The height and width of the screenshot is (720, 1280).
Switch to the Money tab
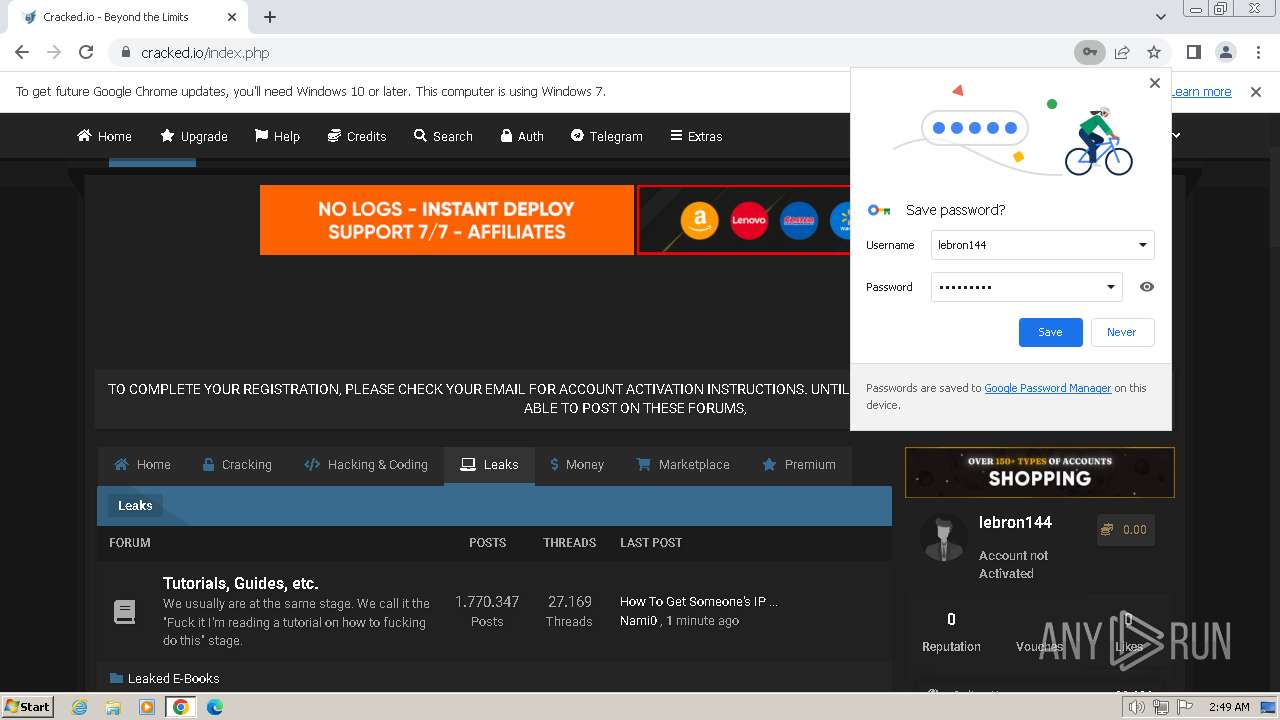point(577,465)
